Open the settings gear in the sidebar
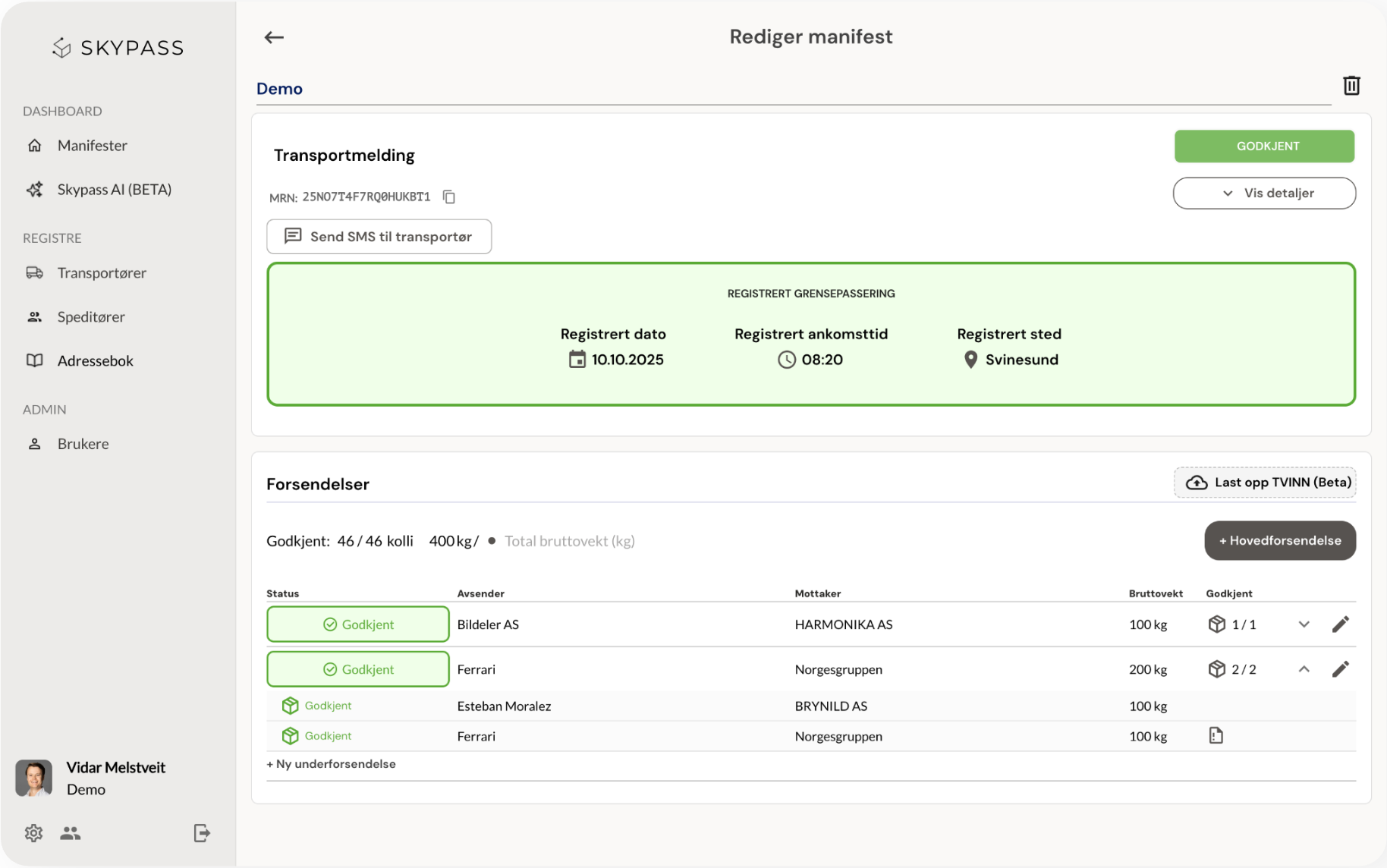1387x868 pixels. [33, 833]
